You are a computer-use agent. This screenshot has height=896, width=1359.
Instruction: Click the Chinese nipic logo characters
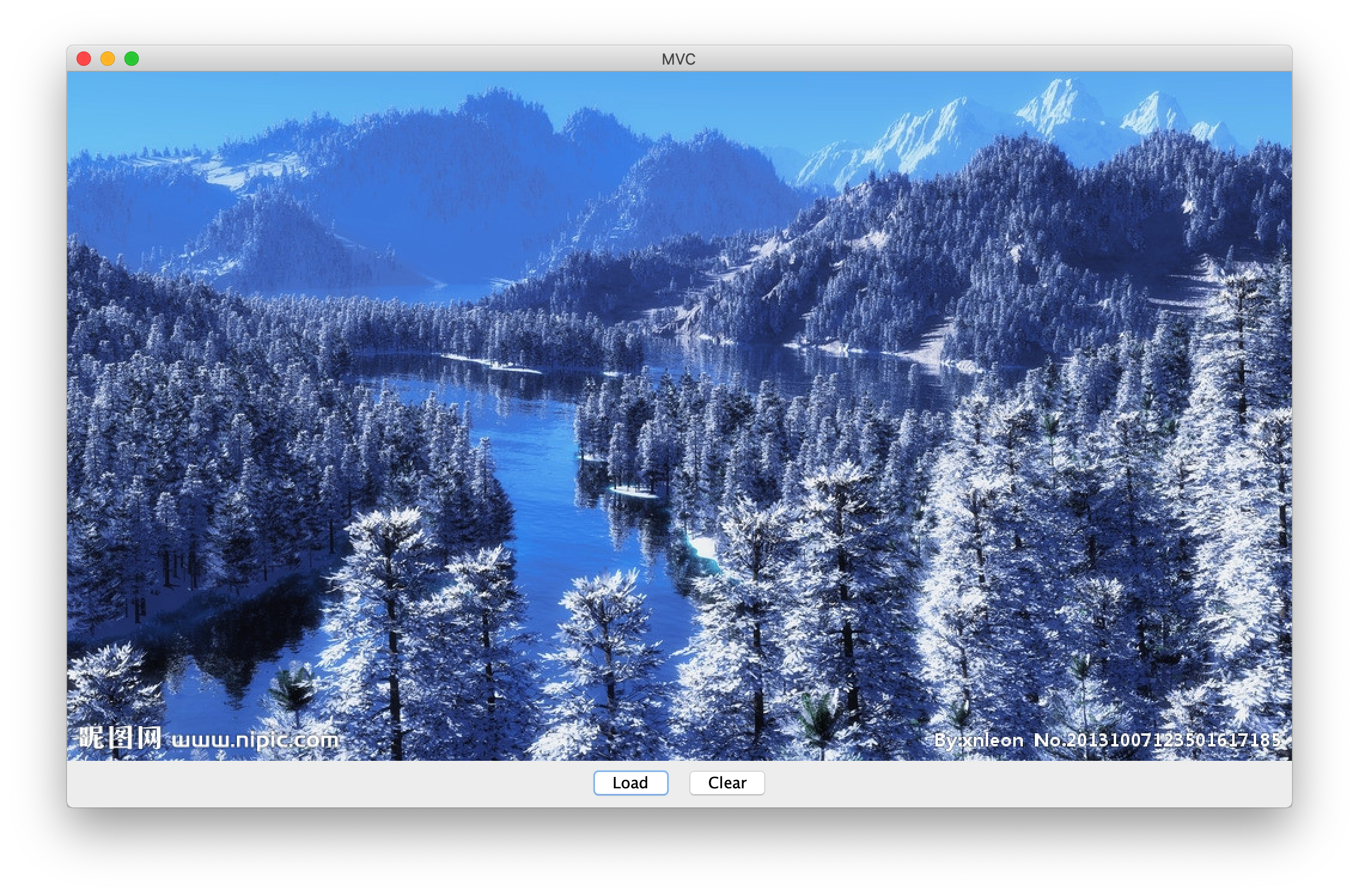120,738
